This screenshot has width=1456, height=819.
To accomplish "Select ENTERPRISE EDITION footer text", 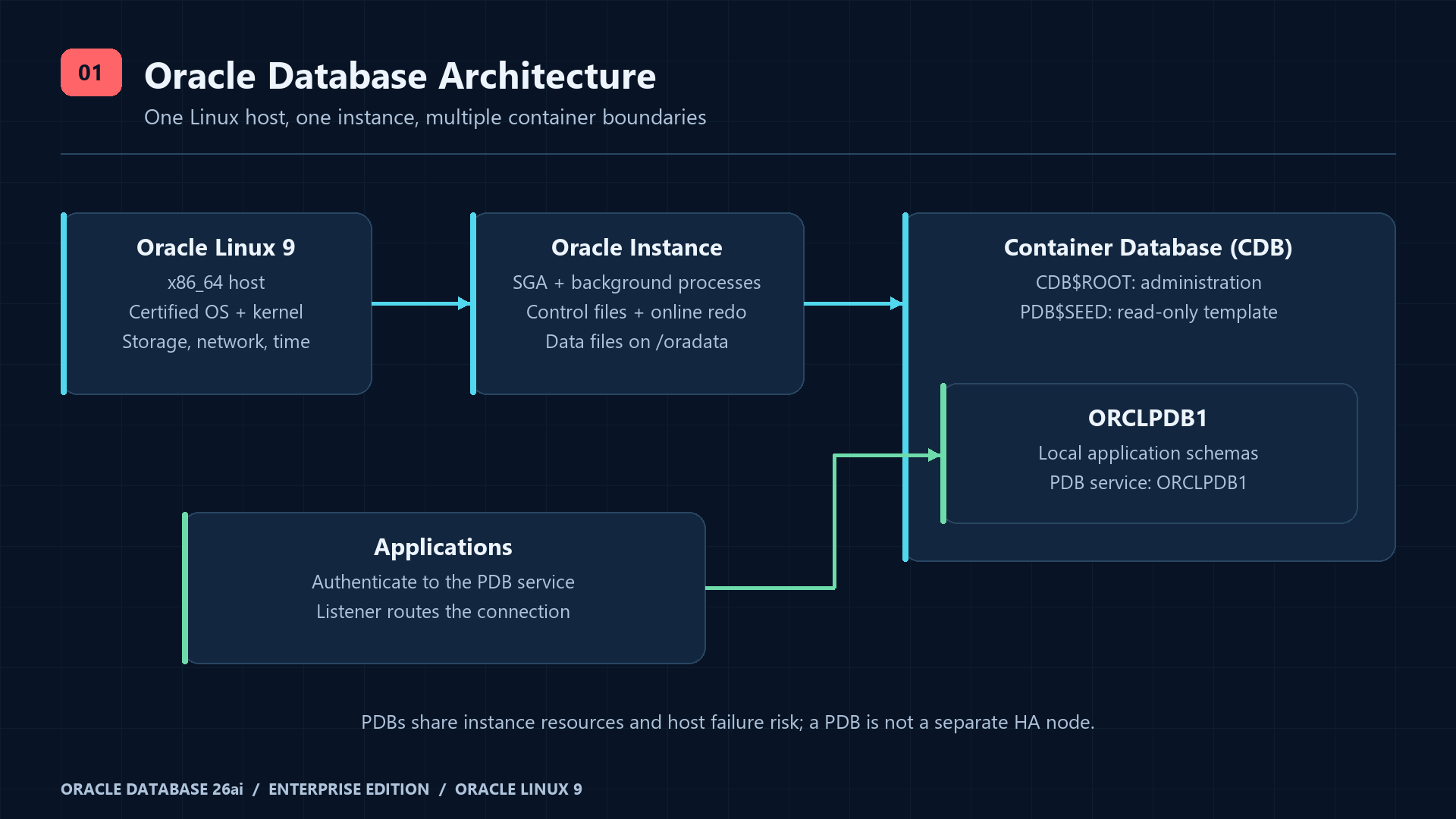I will coord(349,789).
